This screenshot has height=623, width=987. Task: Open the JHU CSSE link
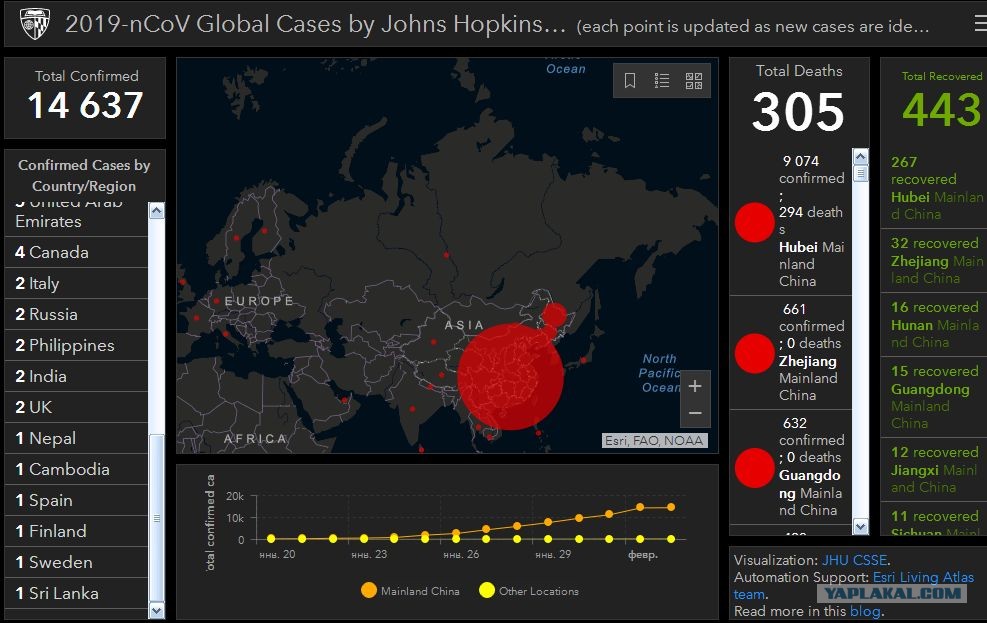tap(855, 560)
